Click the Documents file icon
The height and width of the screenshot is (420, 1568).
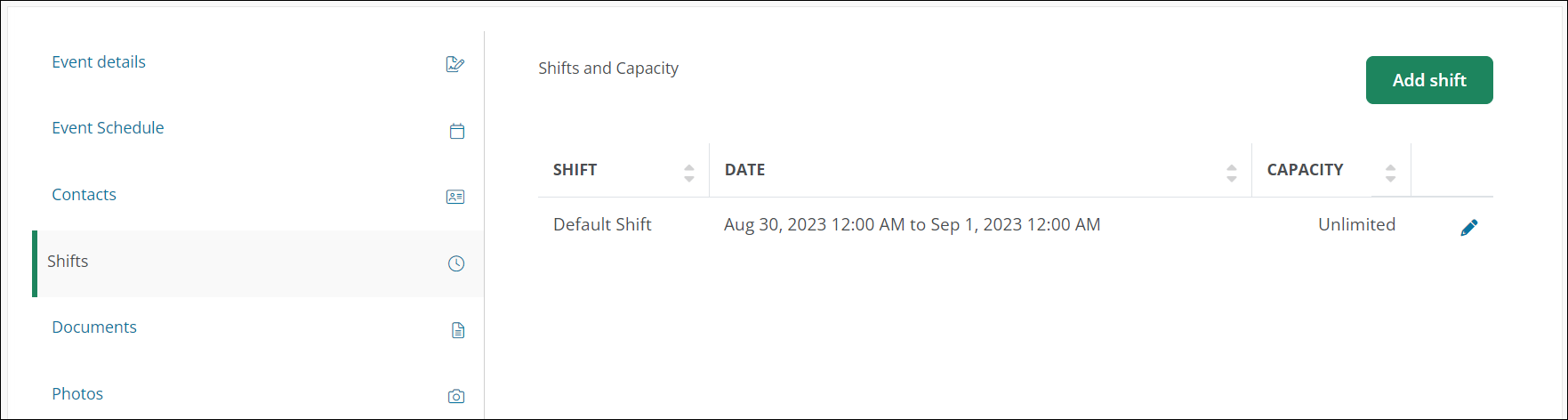(x=458, y=330)
